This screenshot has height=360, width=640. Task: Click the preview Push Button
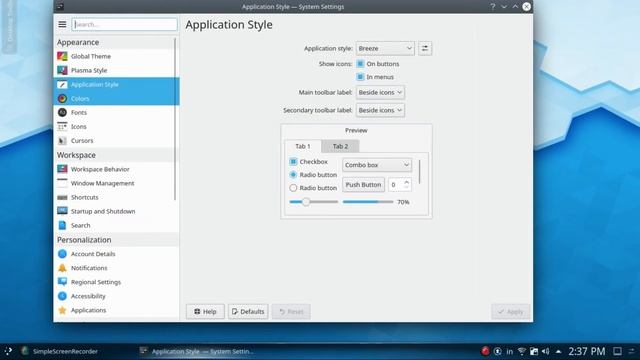363,184
